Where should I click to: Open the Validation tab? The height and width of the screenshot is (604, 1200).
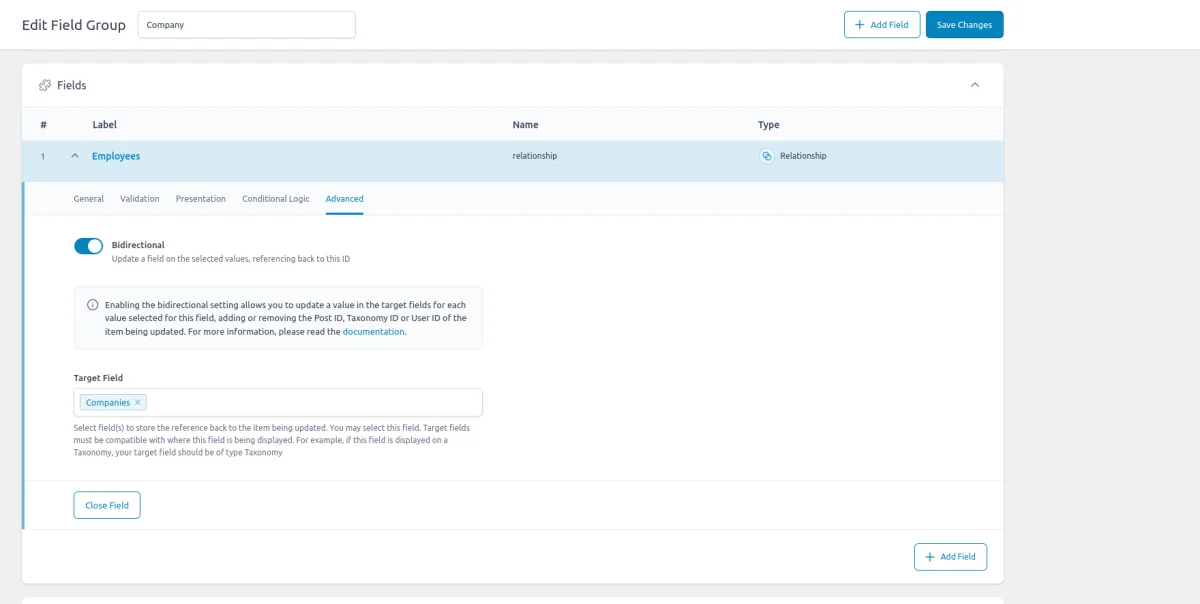[140, 198]
